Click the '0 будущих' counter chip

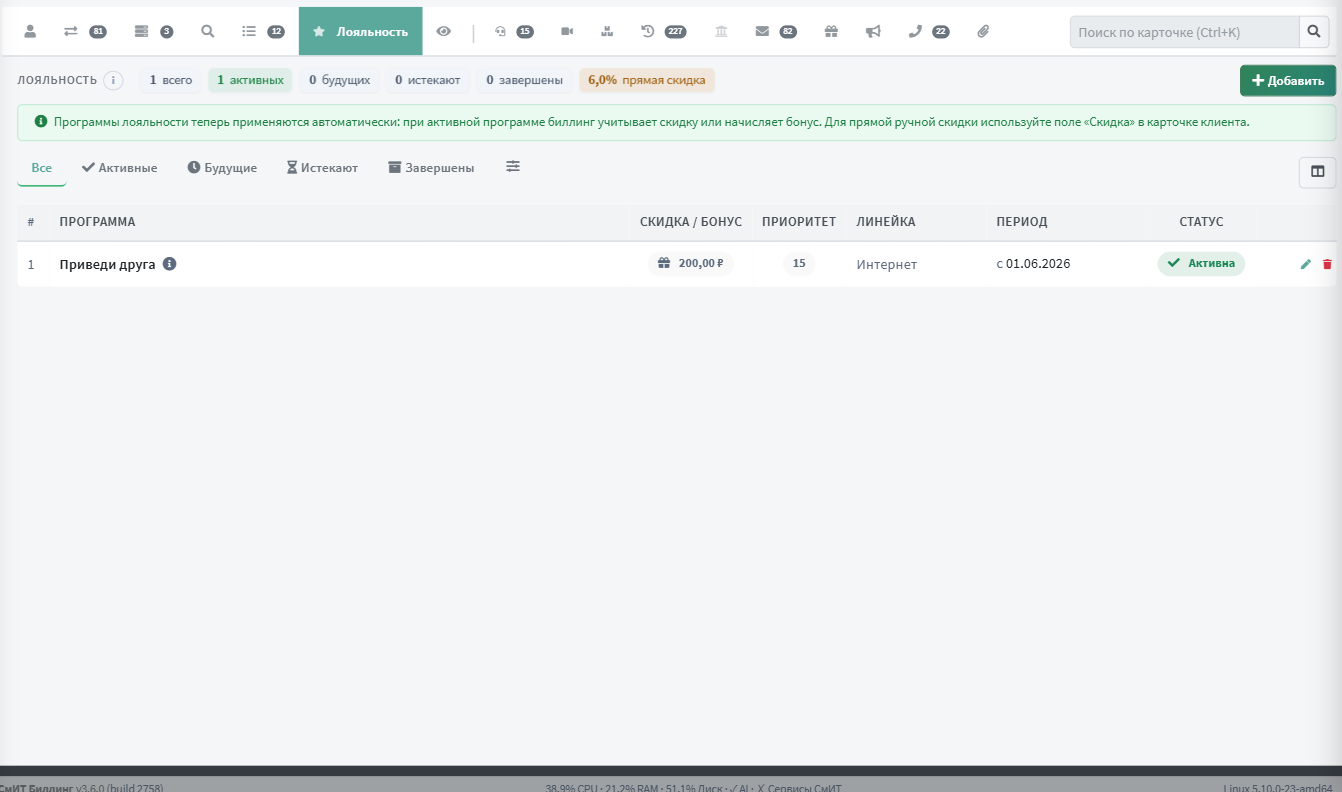coord(340,80)
